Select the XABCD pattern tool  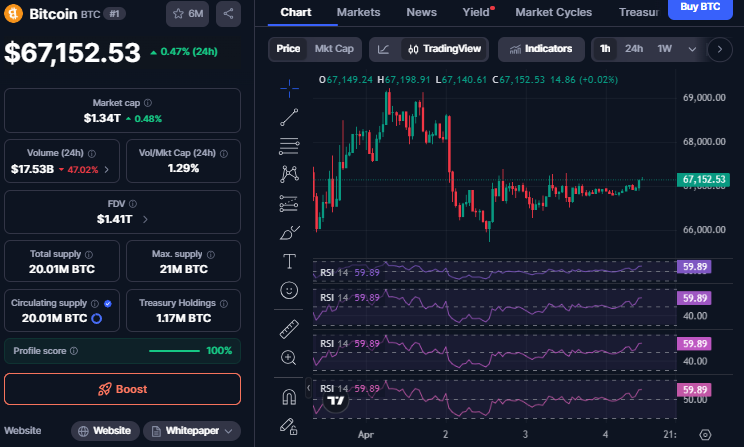tap(289, 174)
